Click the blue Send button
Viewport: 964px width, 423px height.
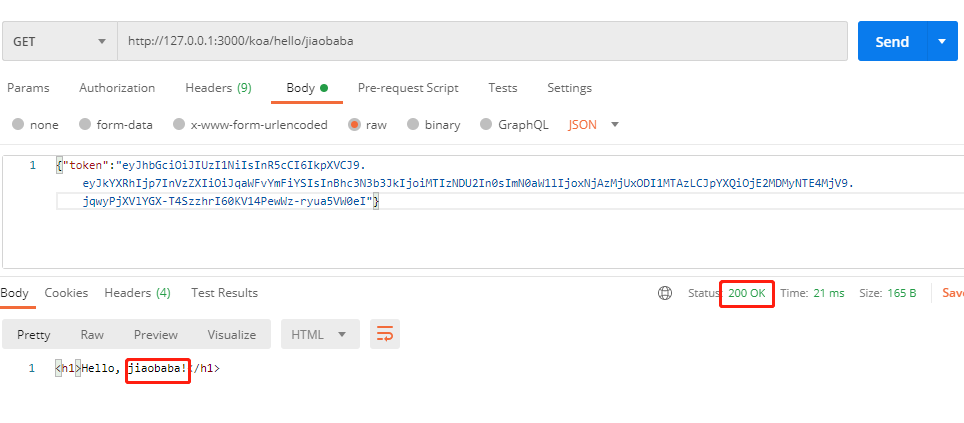tap(891, 42)
